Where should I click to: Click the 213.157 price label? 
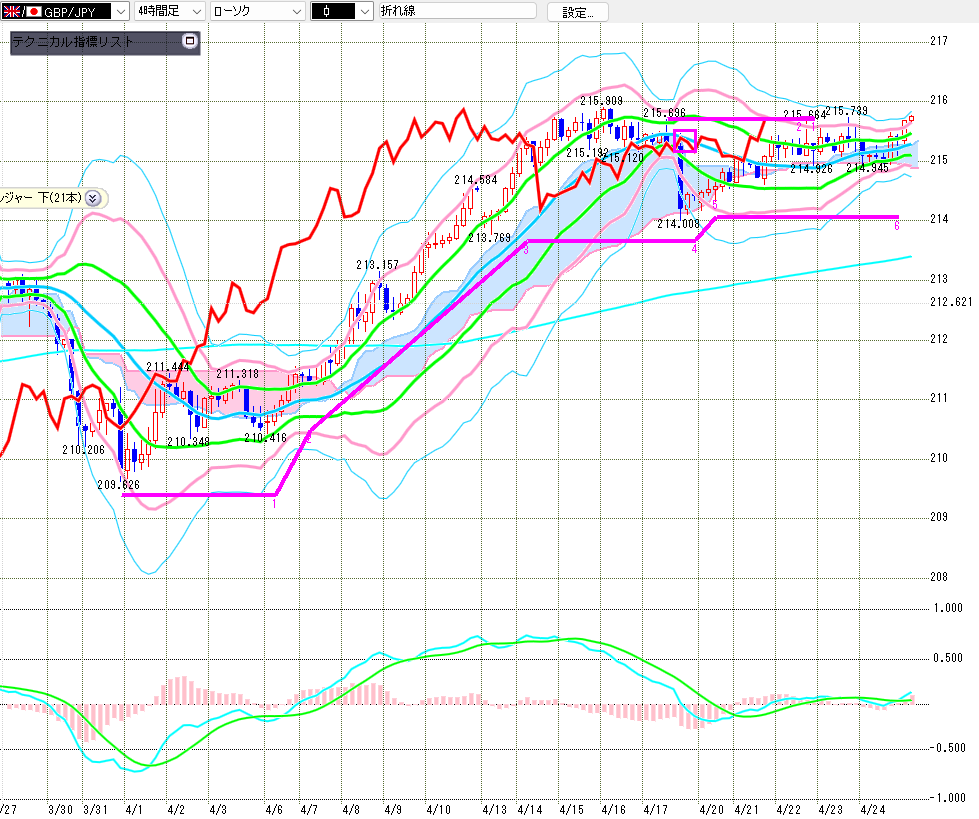(x=377, y=265)
